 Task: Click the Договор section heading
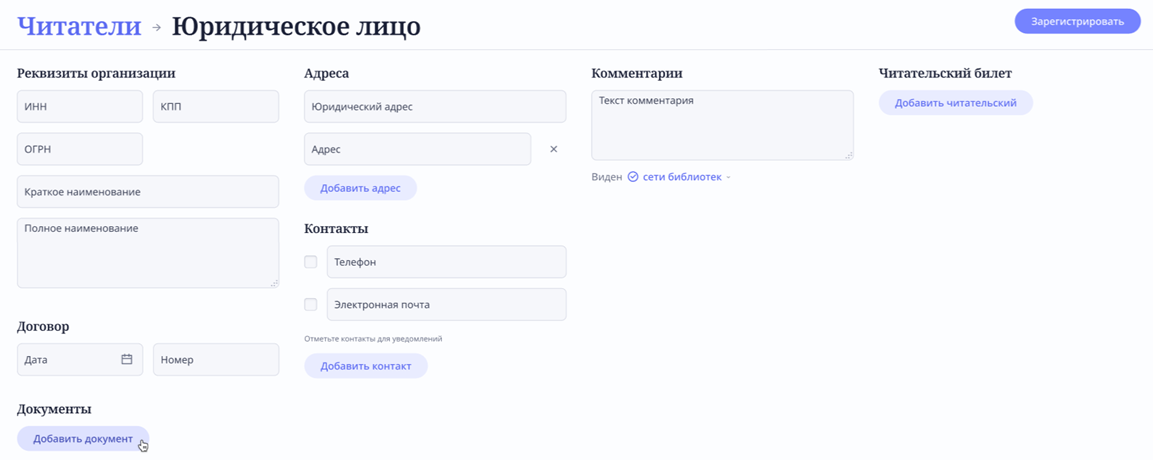click(x=43, y=326)
